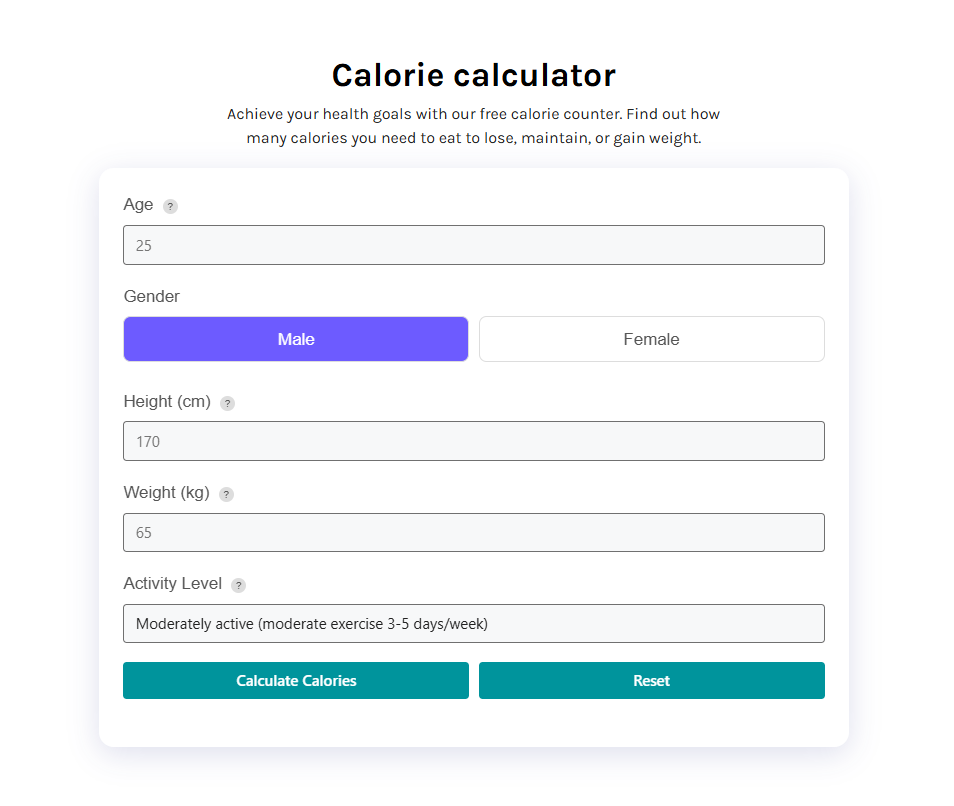Show the Activity Level help icon info
The height and width of the screenshot is (806, 954).
pyautogui.click(x=238, y=585)
